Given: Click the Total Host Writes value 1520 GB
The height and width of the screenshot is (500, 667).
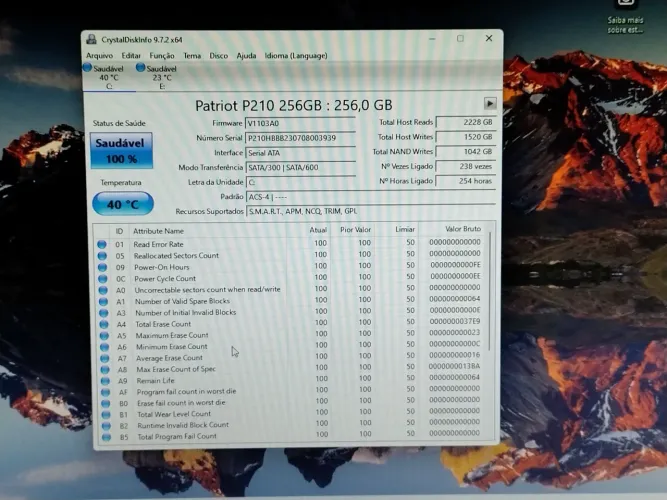Looking at the screenshot, I should click(466, 137).
